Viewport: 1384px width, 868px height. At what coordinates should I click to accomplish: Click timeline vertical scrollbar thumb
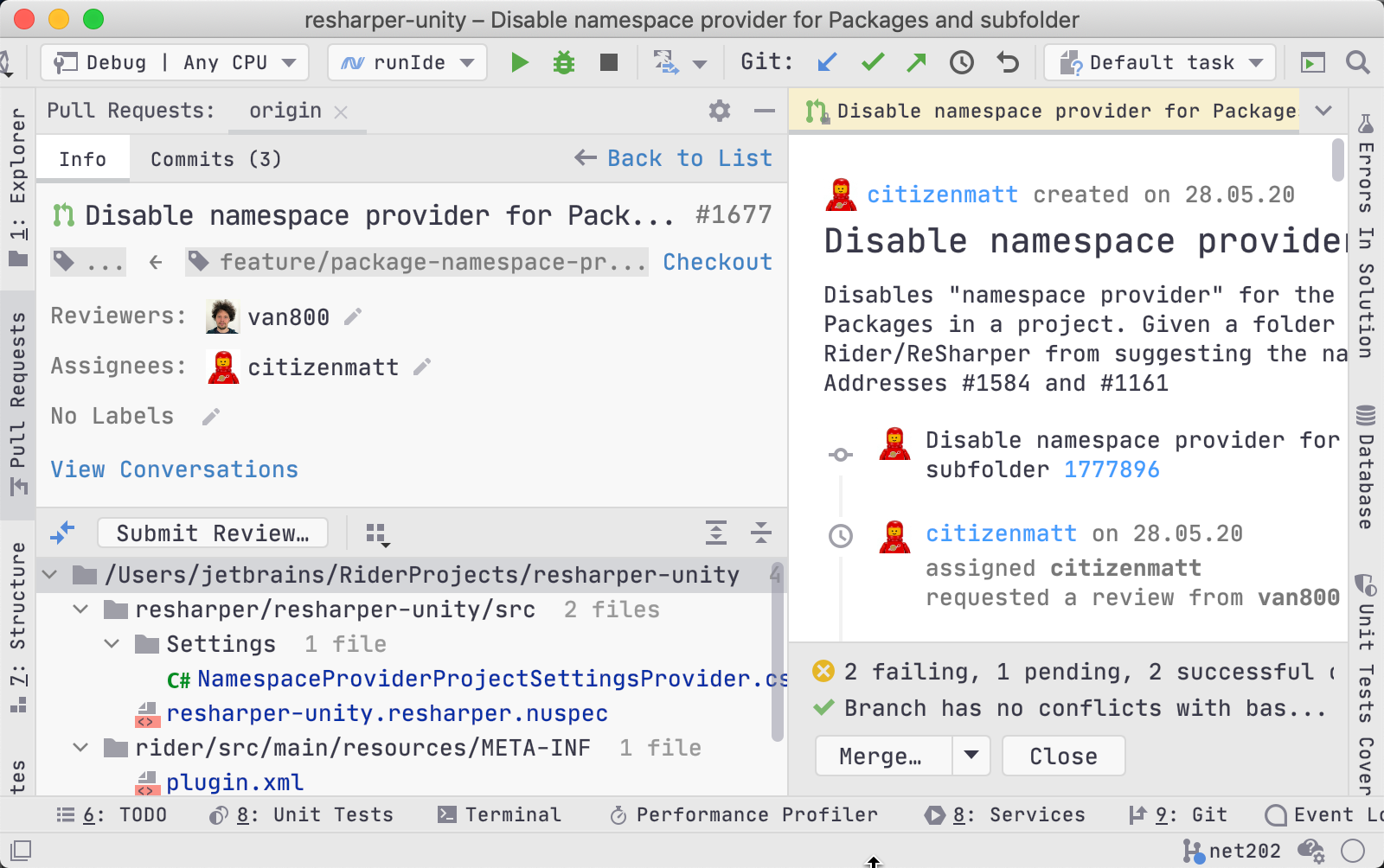(x=1338, y=159)
